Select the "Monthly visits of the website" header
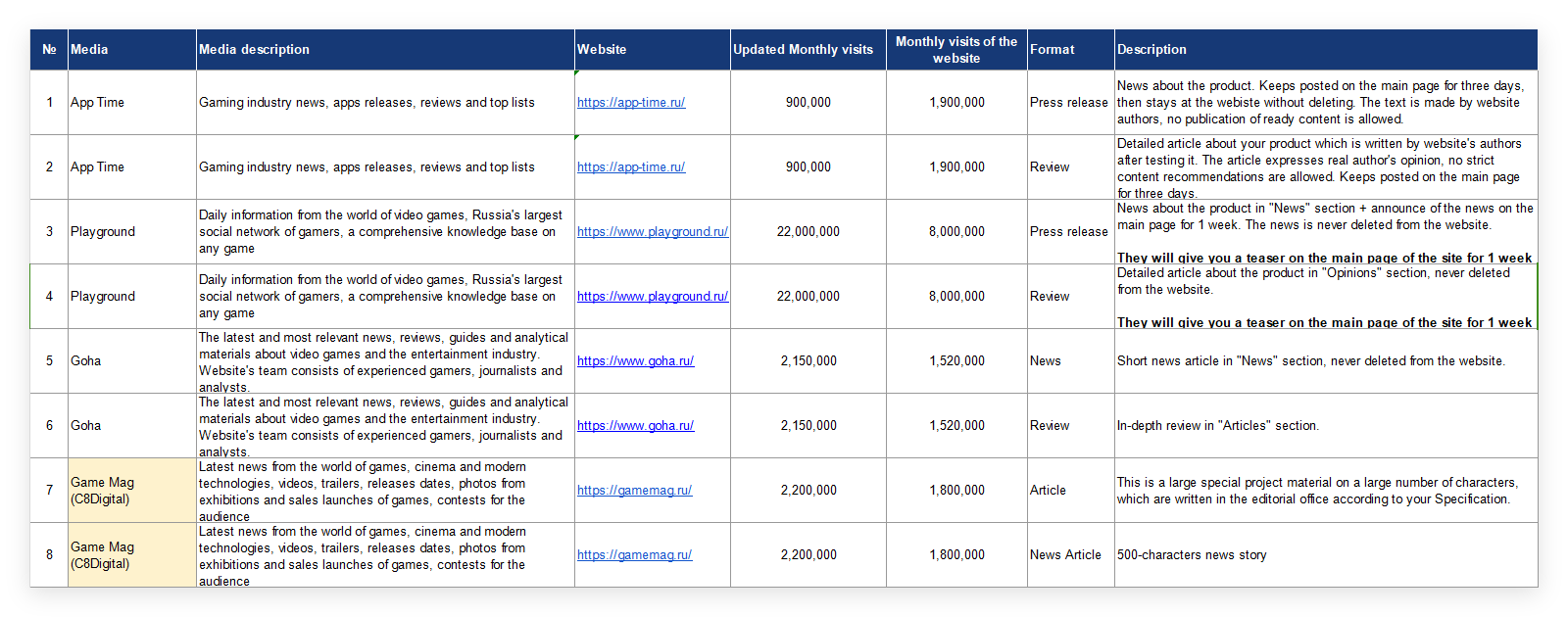 click(955, 50)
